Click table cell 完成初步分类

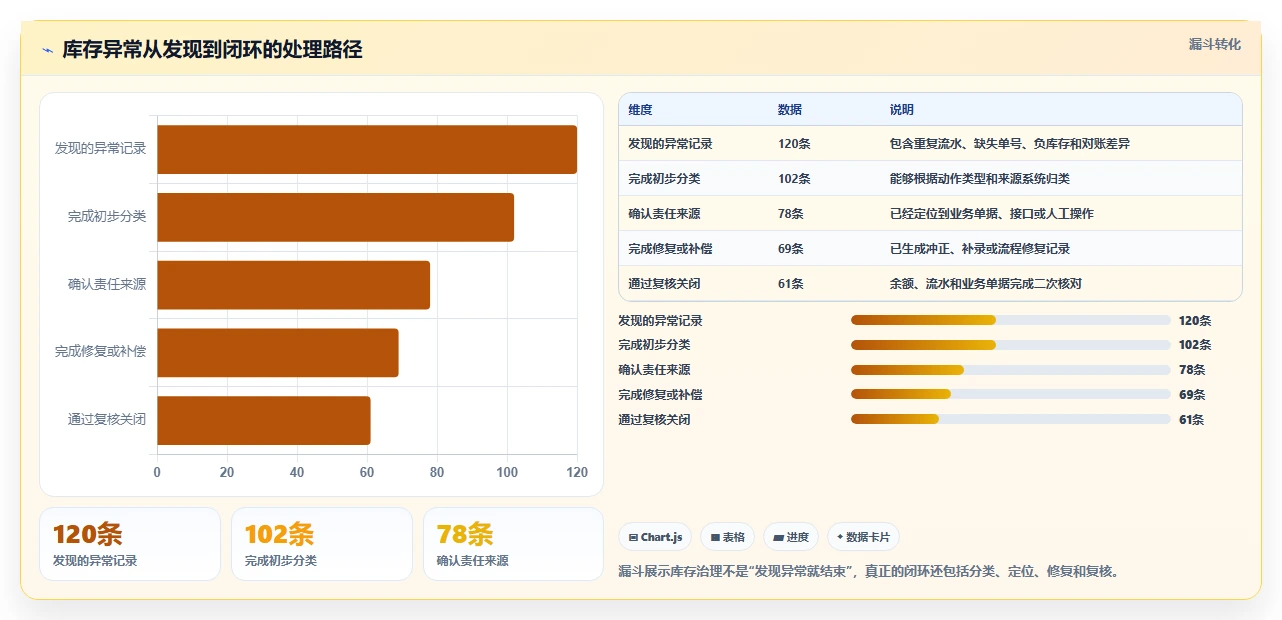[664, 179]
